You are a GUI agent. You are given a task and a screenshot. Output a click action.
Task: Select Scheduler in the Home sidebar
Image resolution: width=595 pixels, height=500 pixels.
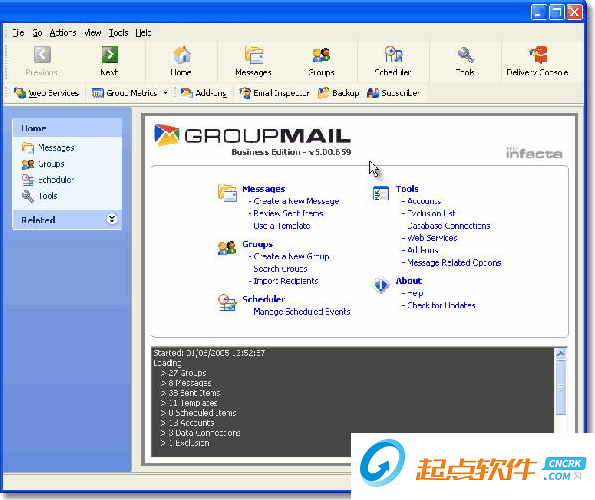(x=48, y=180)
